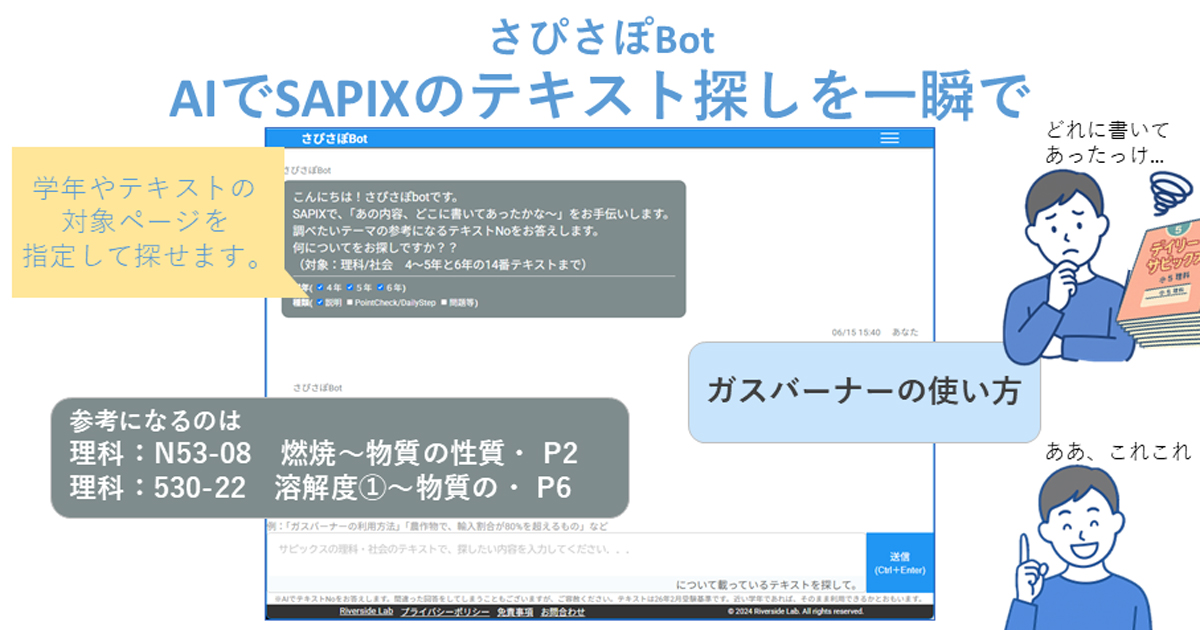Click the さぴさぽBot title in the blue header
The image size is (1200, 630).
(x=334, y=139)
